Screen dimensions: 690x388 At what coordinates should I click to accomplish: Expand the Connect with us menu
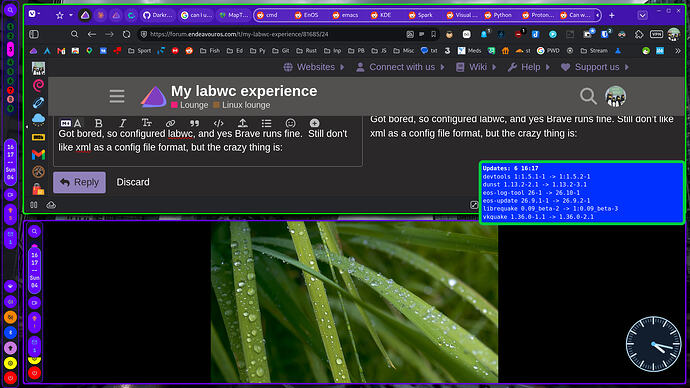[400, 67]
